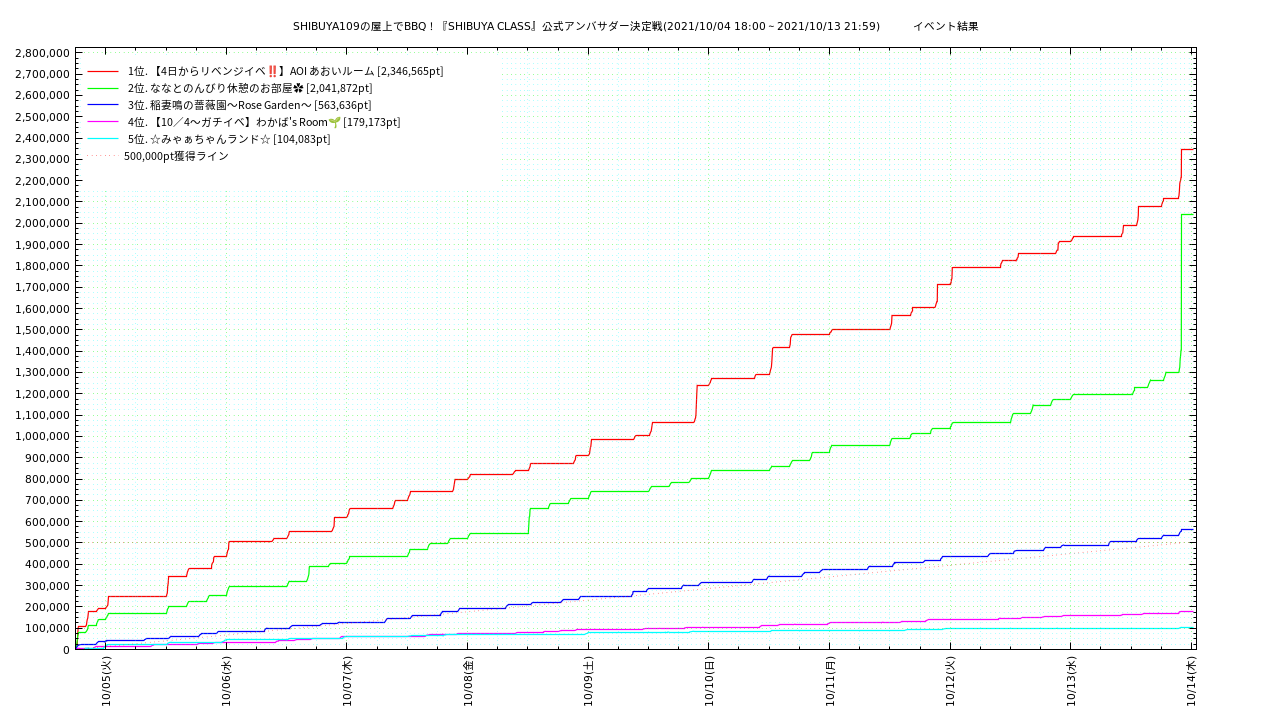
Task: Click the 2,100,000 y-axis label
Action: pyautogui.click(x=43, y=202)
